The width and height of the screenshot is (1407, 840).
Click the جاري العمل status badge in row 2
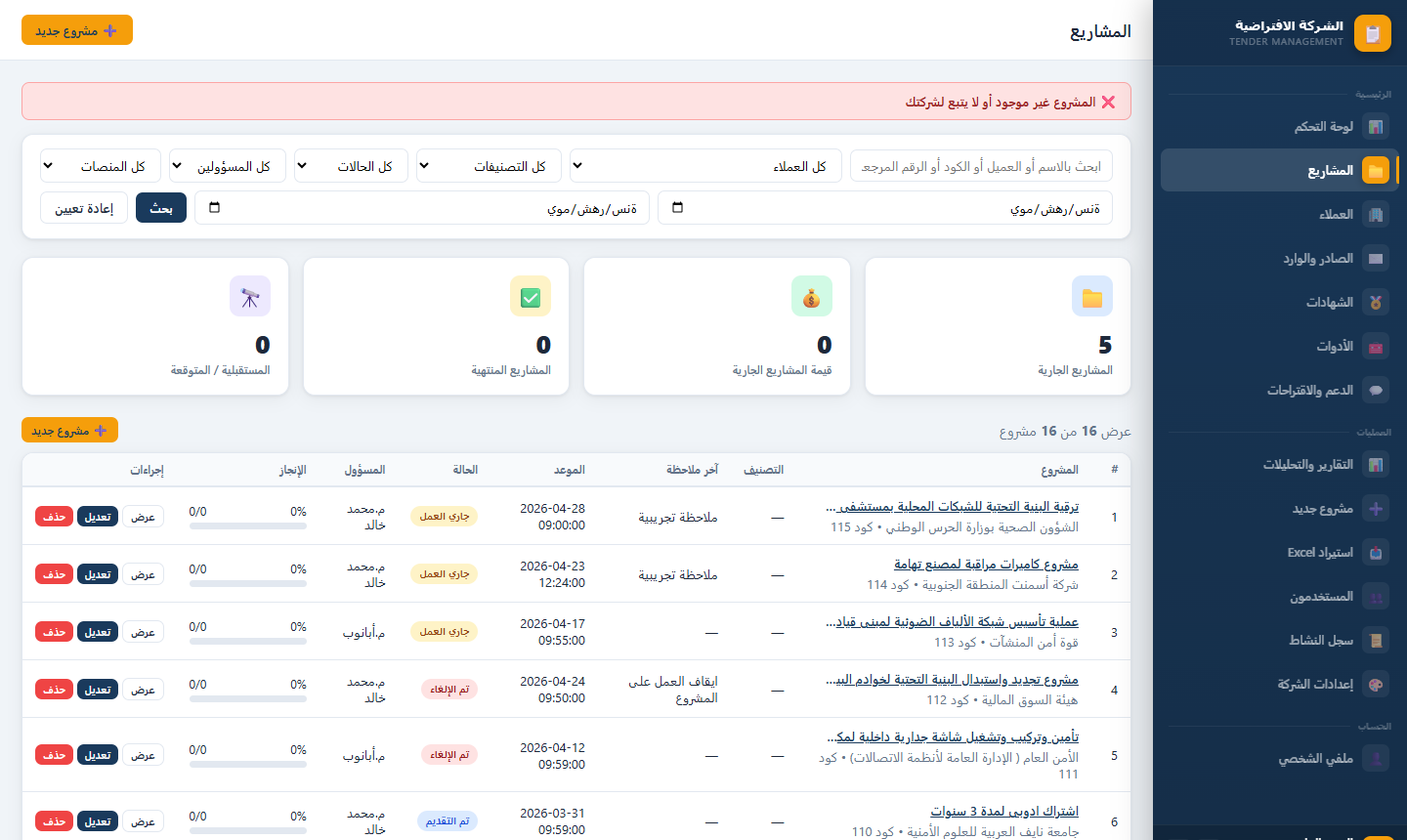pyautogui.click(x=445, y=574)
